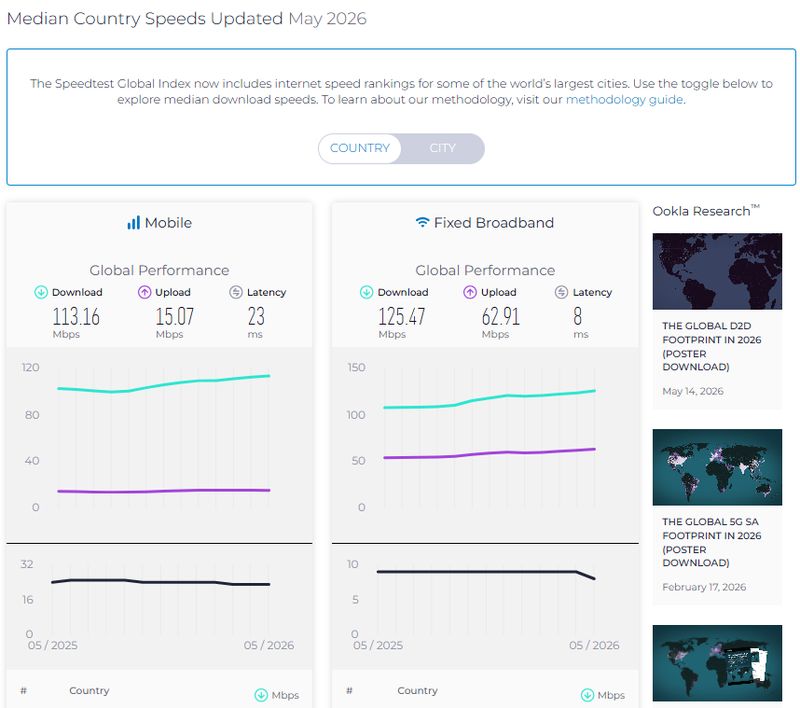Click the Mobile teal download trend line
The height and width of the screenshot is (708, 800).
[x=164, y=385]
